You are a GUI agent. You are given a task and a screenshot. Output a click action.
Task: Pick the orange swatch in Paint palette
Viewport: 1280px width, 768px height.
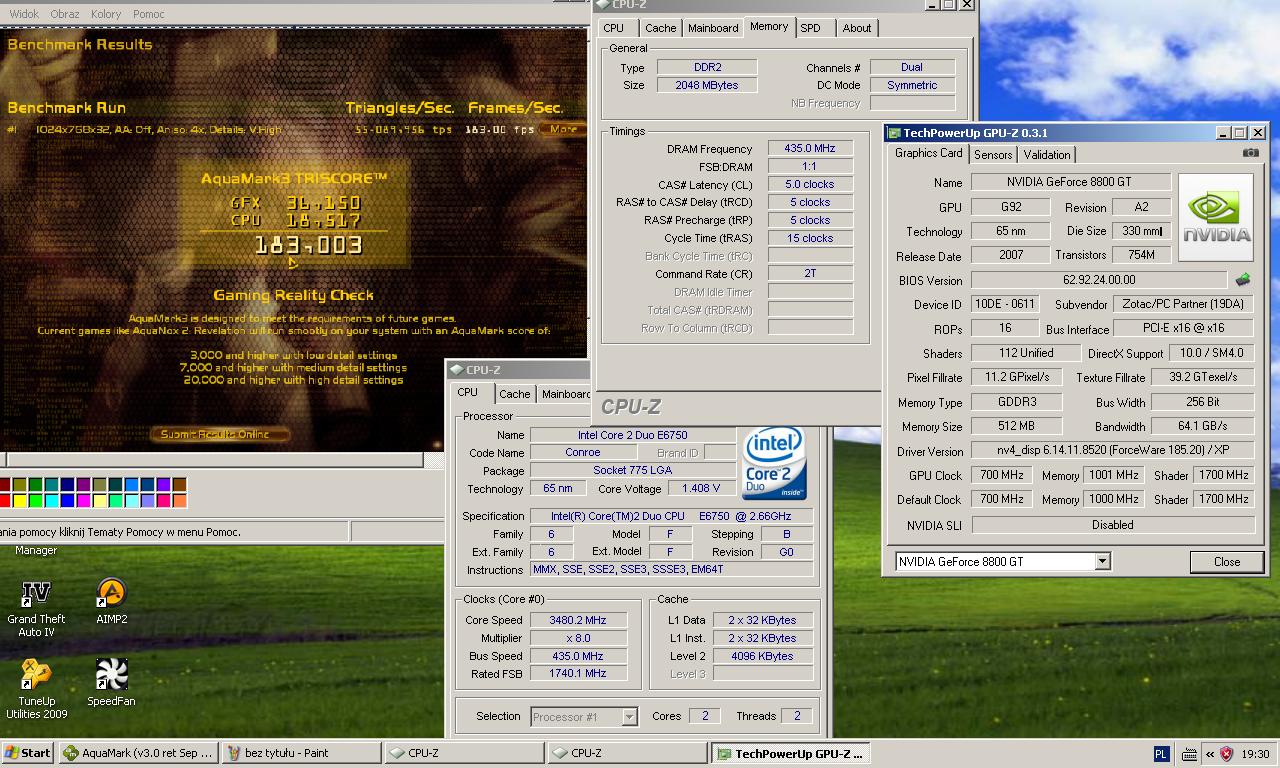(x=179, y=501)
